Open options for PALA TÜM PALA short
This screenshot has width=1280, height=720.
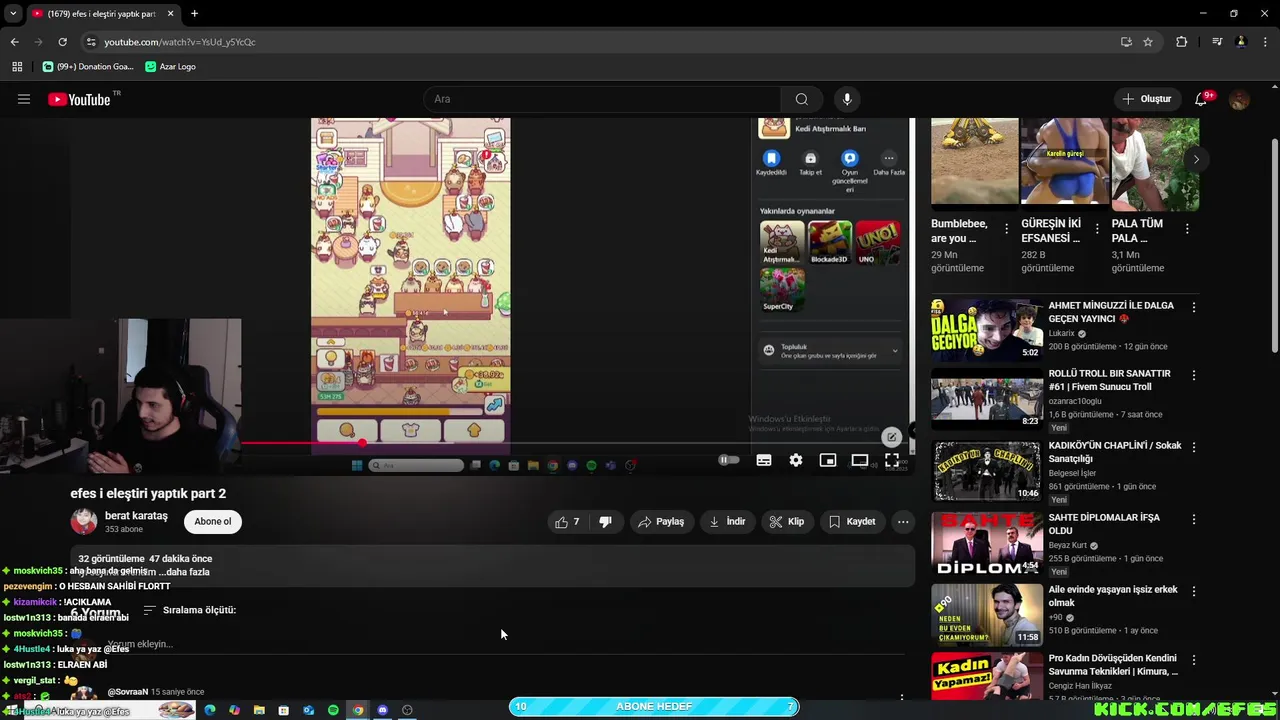click(1187, 228)
